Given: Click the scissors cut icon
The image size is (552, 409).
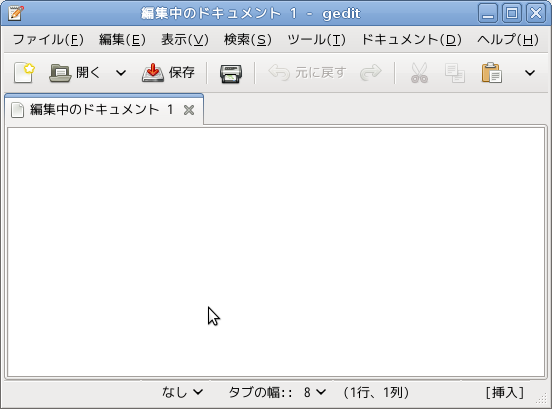Looking at the screenshot, I should click(419, 73).
